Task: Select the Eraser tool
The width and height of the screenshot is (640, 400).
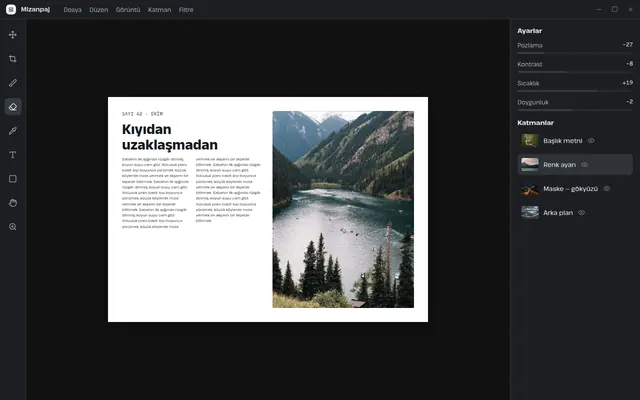Action: pyautogui.click(x=13, y=107)
